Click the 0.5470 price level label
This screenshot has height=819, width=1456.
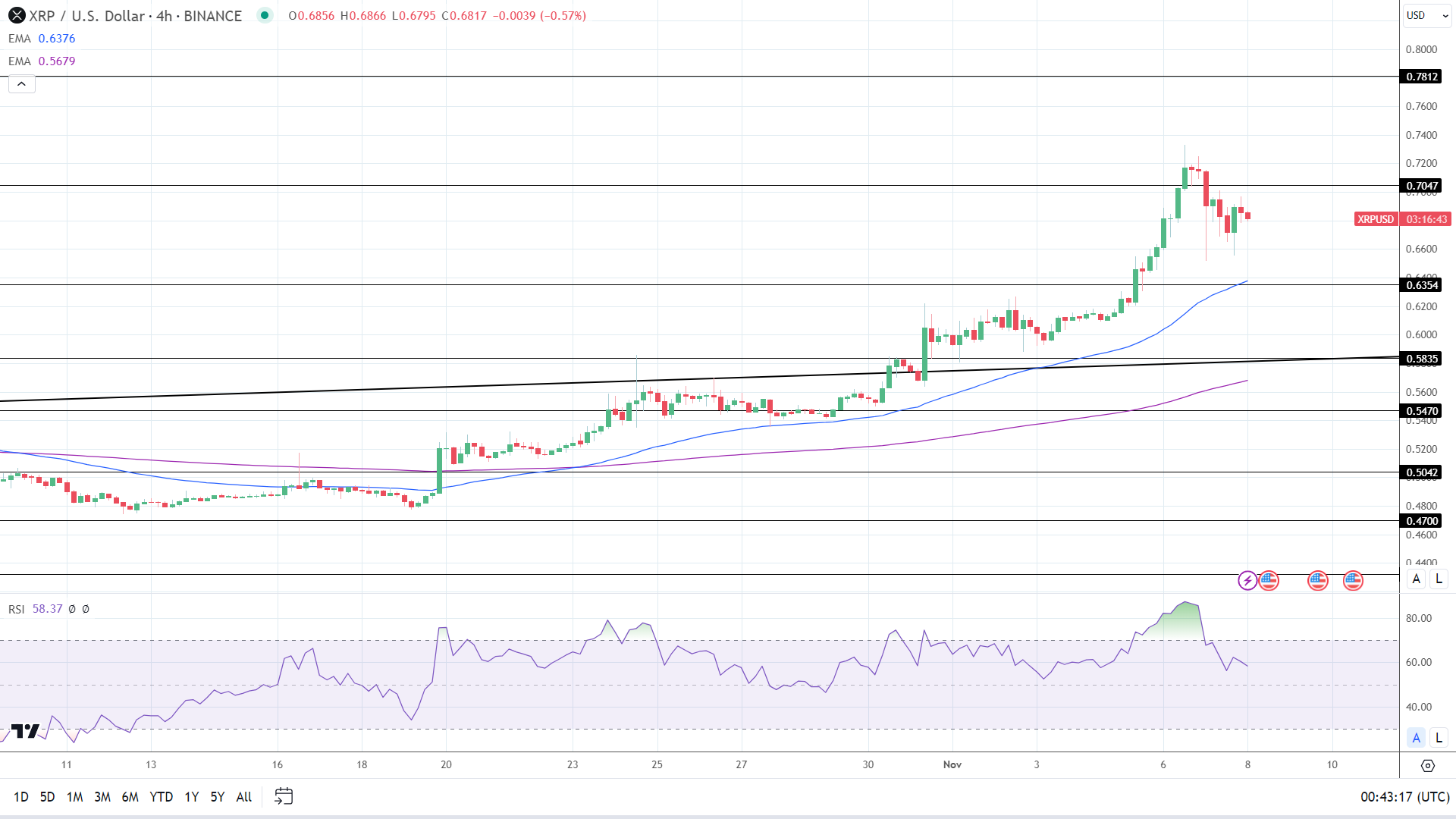(x=1422, y=411)
